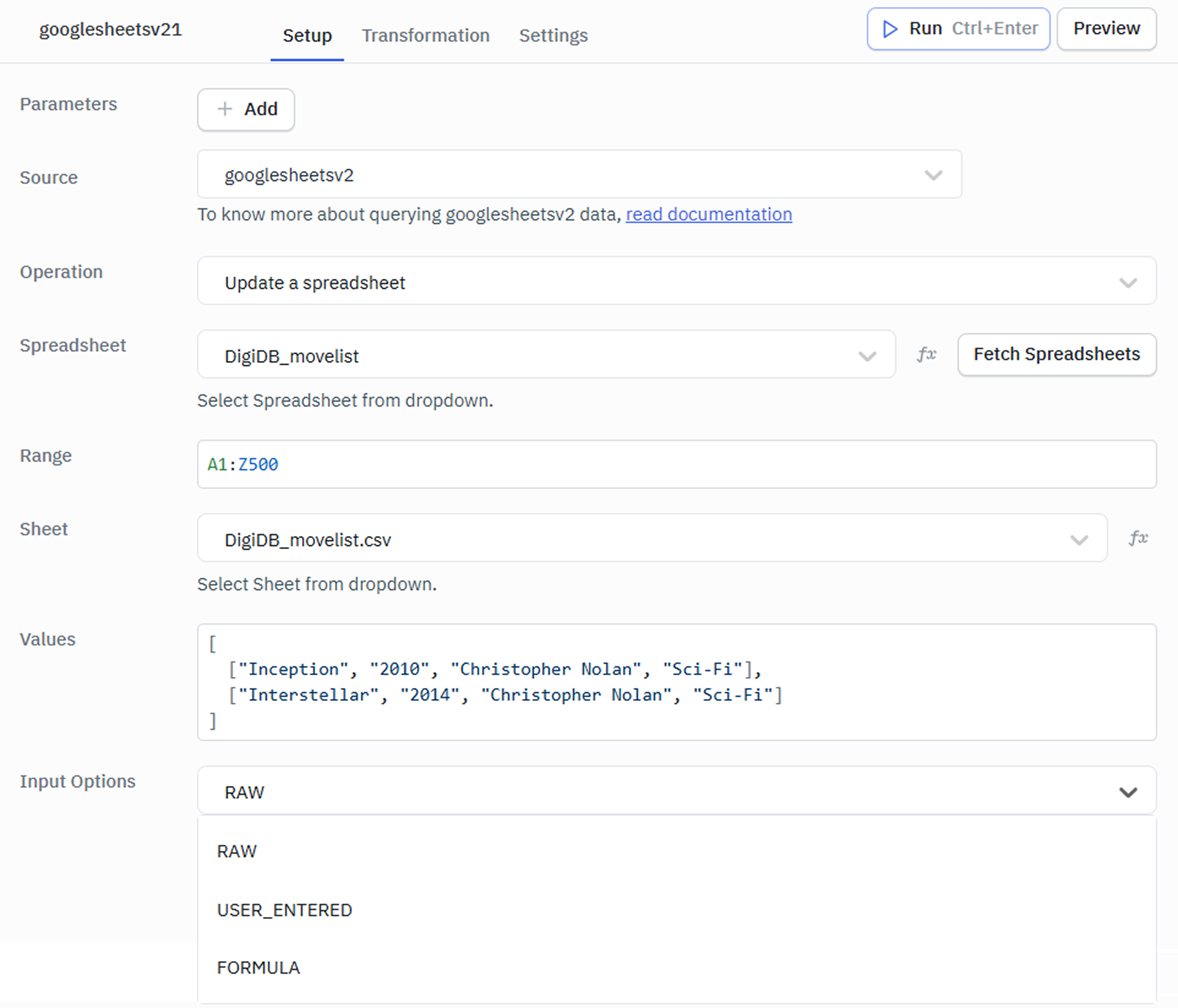Click the fx icon beside Sheet dropdown
The image size is (1178, 1008).
(x=1138, y=538)
